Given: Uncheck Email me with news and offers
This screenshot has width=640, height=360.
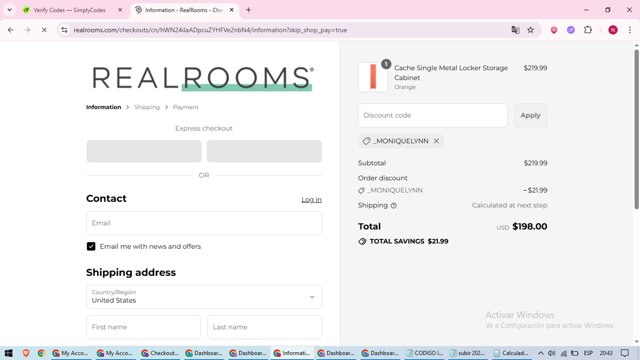Looking at the screenshot, I should pyautogui.click(x=91, y=246).
